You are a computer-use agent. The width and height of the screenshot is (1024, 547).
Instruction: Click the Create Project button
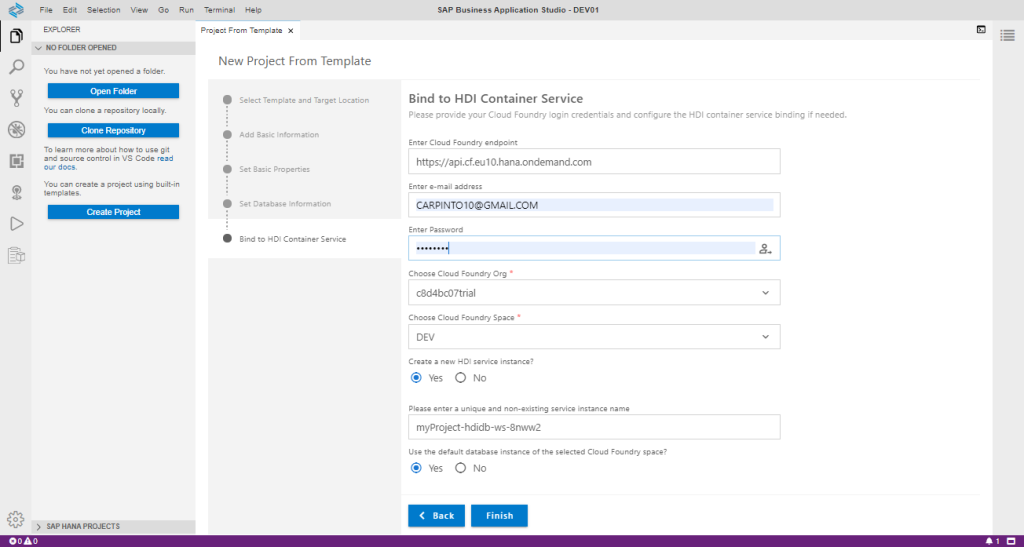(x=113, y=212)
